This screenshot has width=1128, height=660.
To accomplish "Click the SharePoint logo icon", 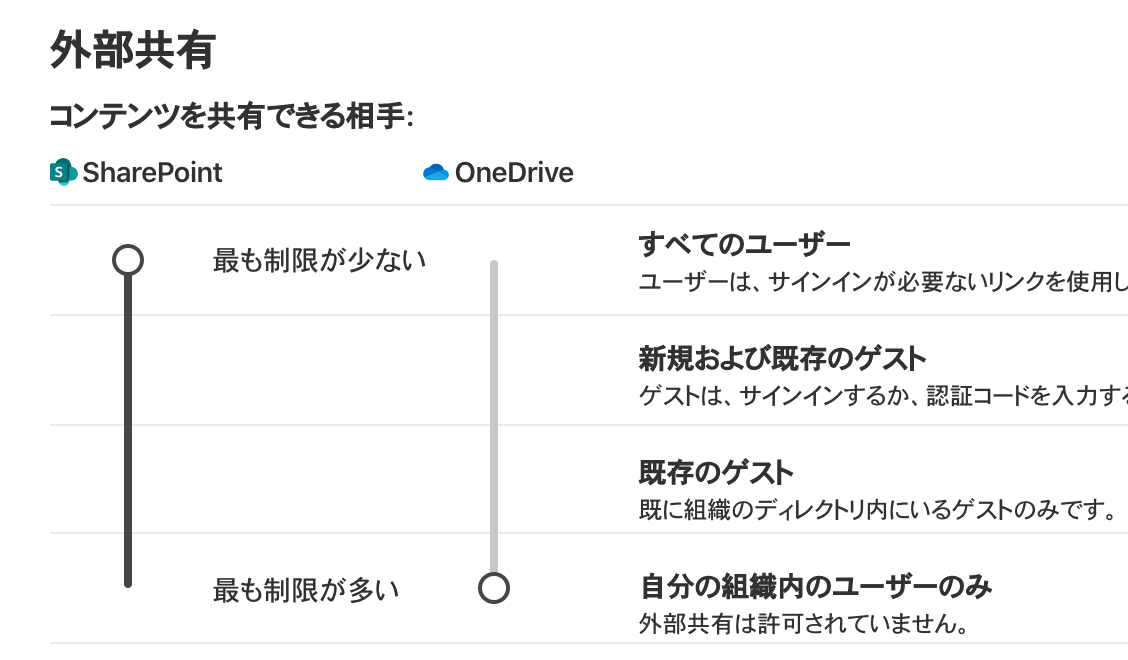I will click(x=63, y=172).
